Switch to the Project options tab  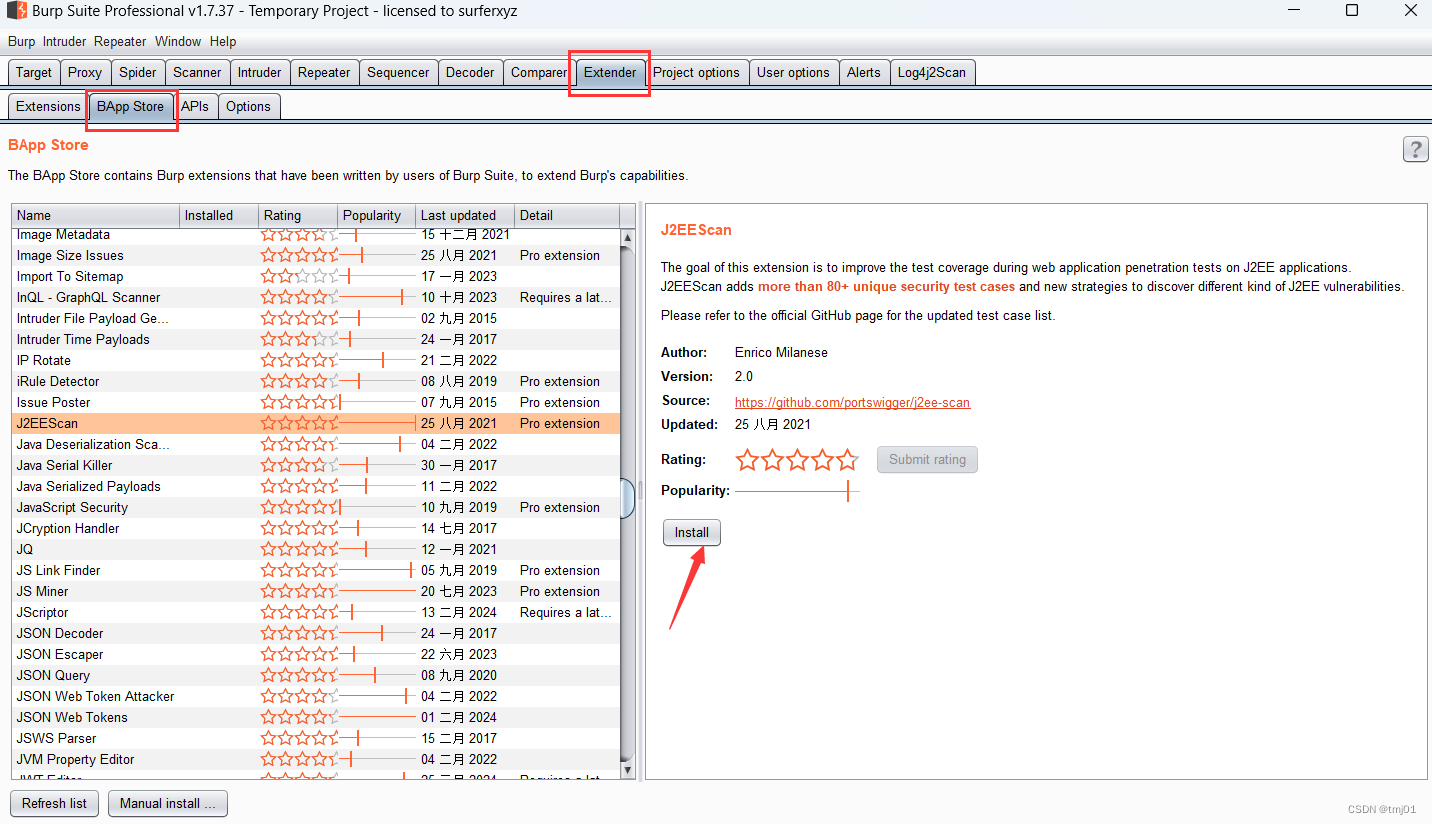696,72
